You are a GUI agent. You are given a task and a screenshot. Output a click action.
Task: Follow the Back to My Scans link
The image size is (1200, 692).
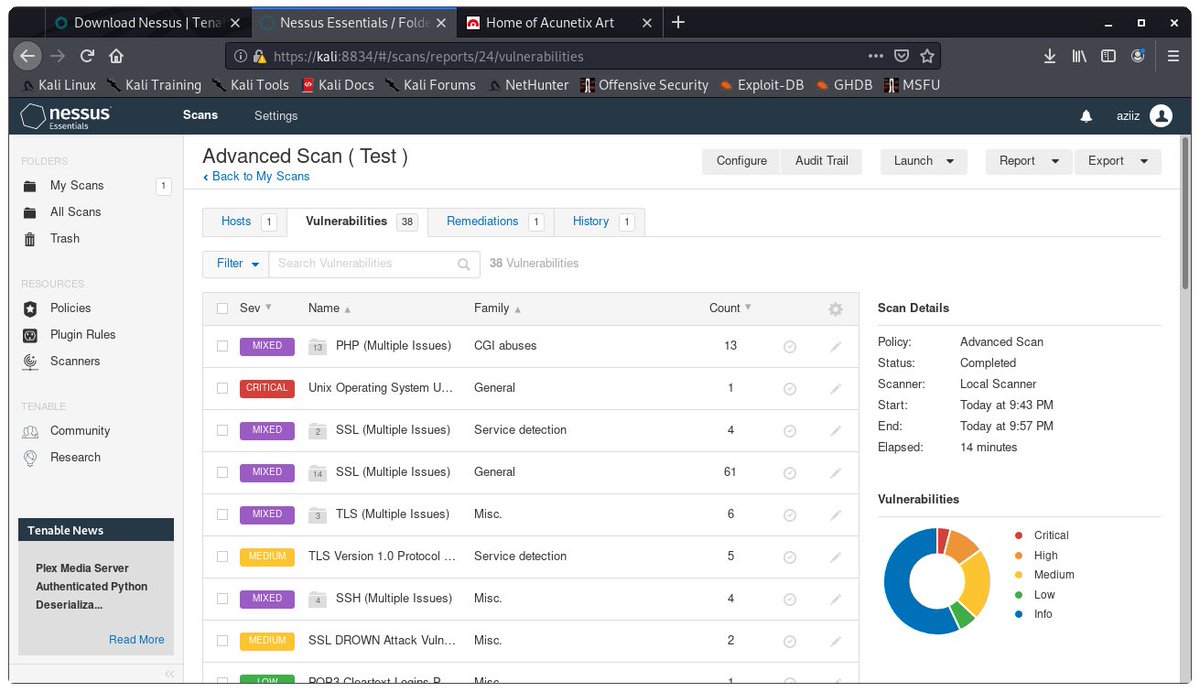(x=256, y=177)
